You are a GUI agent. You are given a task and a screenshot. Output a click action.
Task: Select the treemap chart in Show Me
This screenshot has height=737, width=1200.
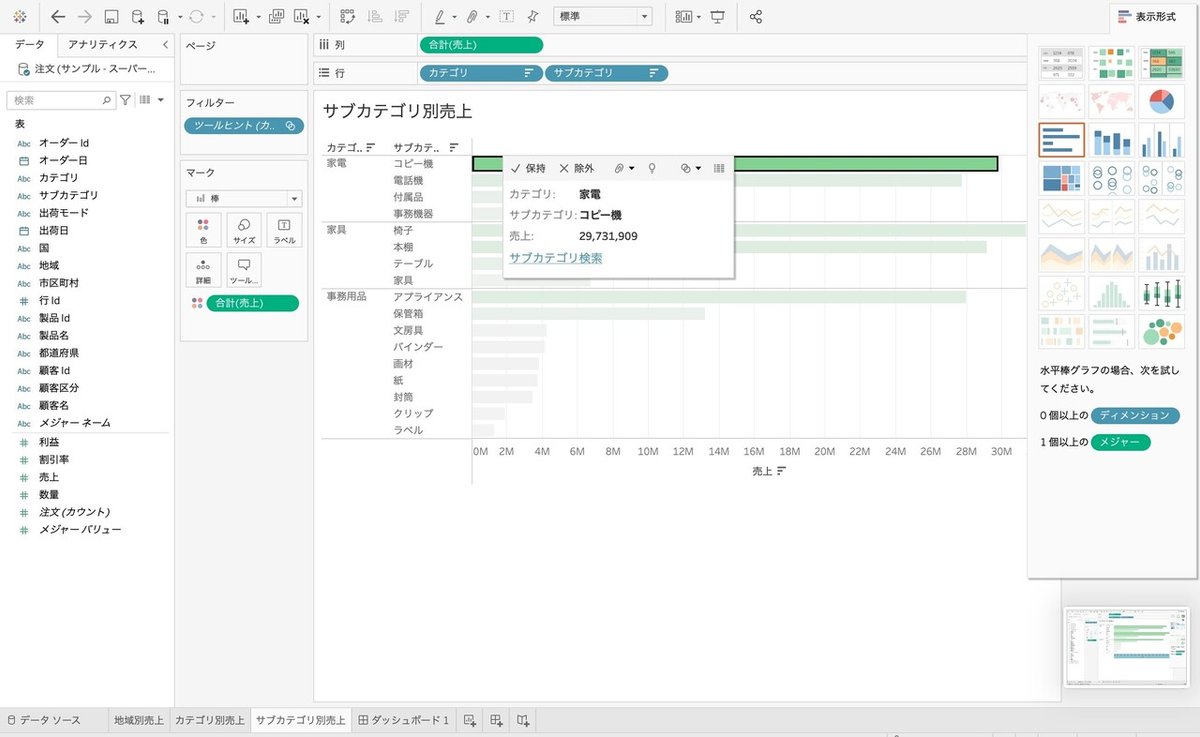1062,178
